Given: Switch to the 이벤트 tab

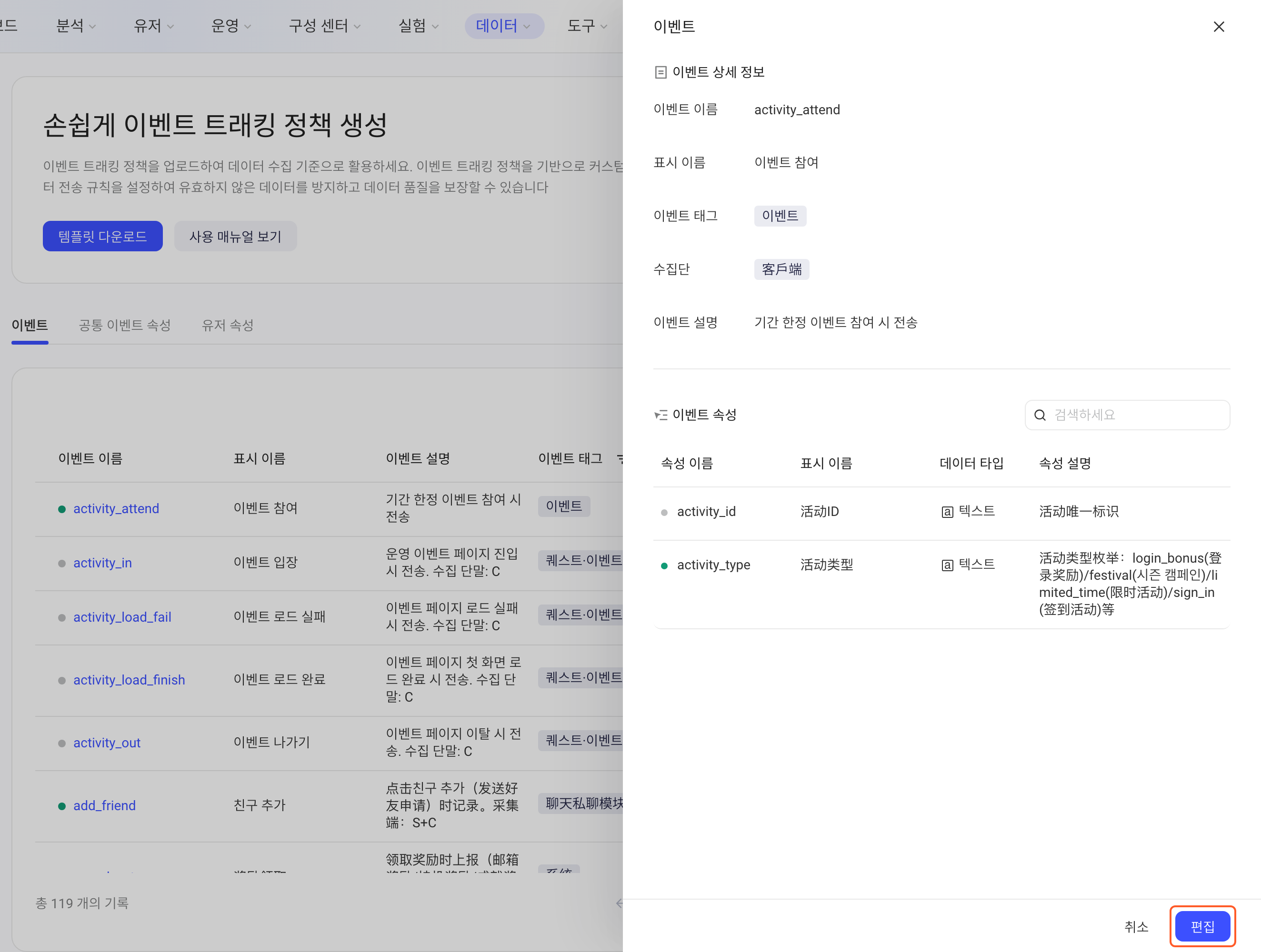Looking at the screenshot, I should coord(30,325).
